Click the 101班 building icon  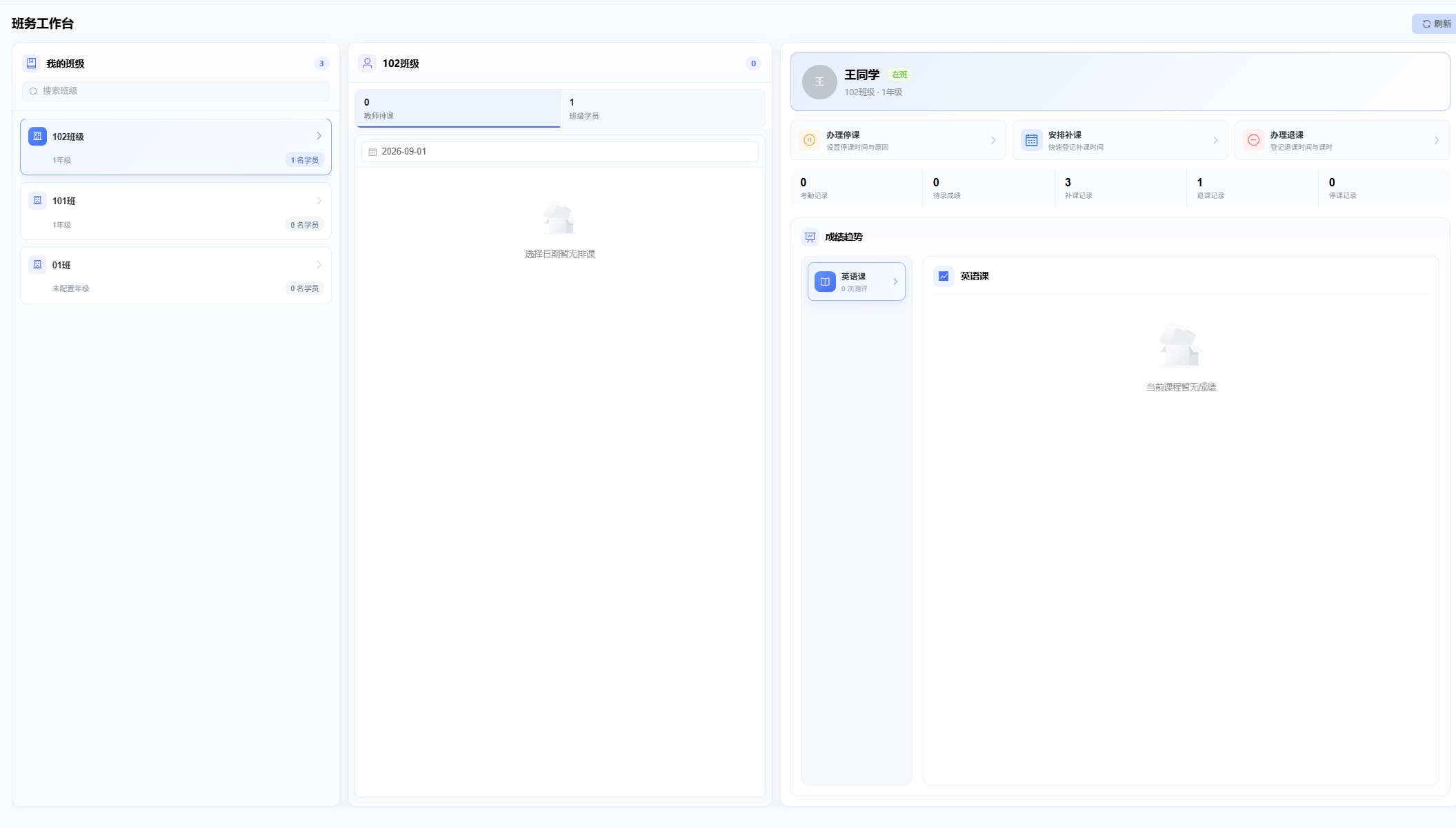point(38,200)
